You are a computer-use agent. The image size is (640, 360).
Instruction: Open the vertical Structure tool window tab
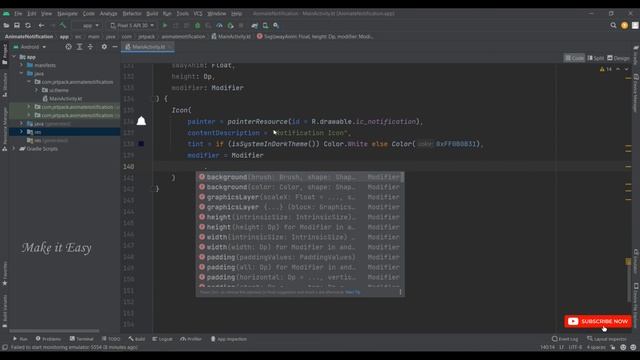pyautogui.click(x=4, y=84)
